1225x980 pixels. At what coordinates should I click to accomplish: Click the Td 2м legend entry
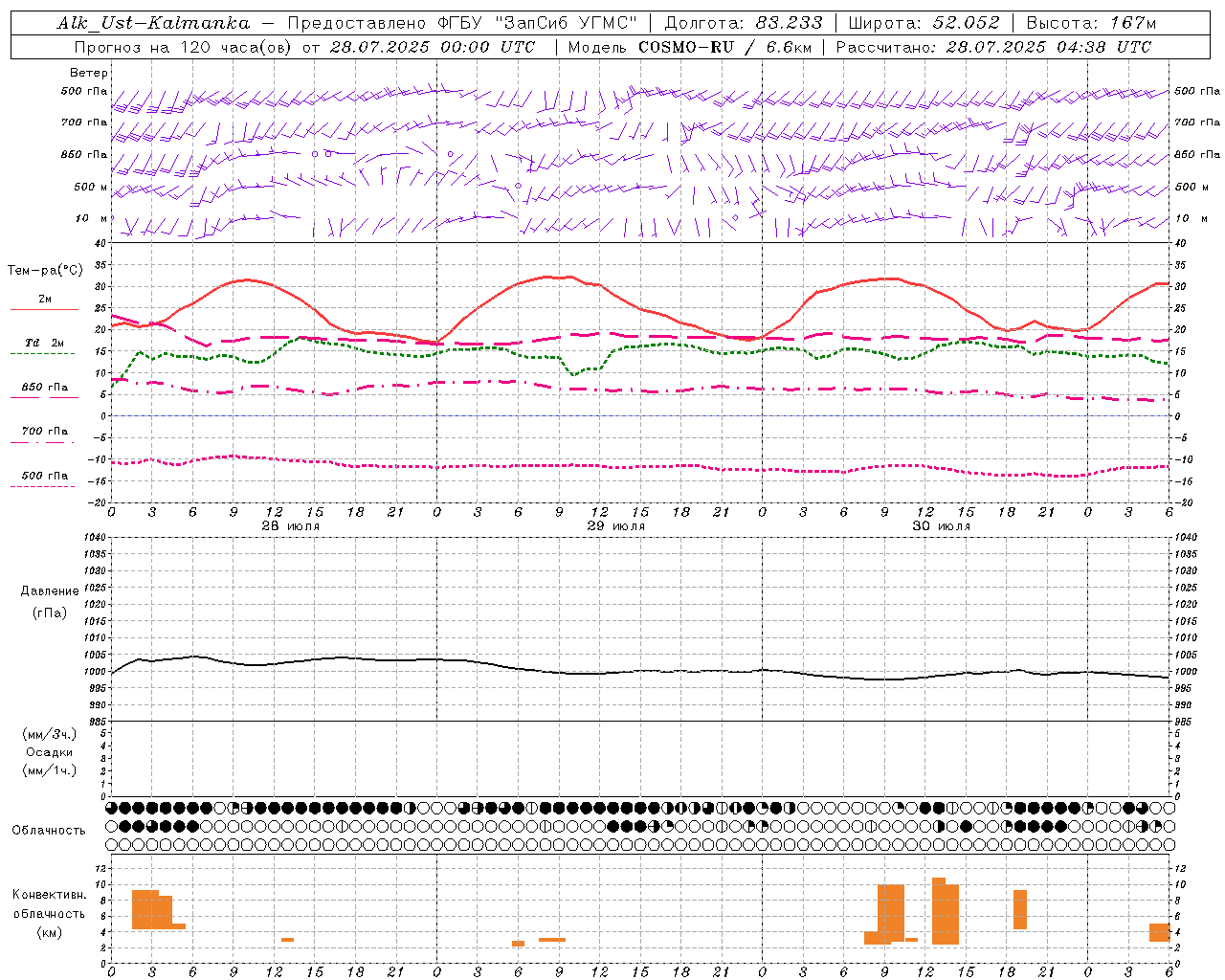[x=45, y=343]
